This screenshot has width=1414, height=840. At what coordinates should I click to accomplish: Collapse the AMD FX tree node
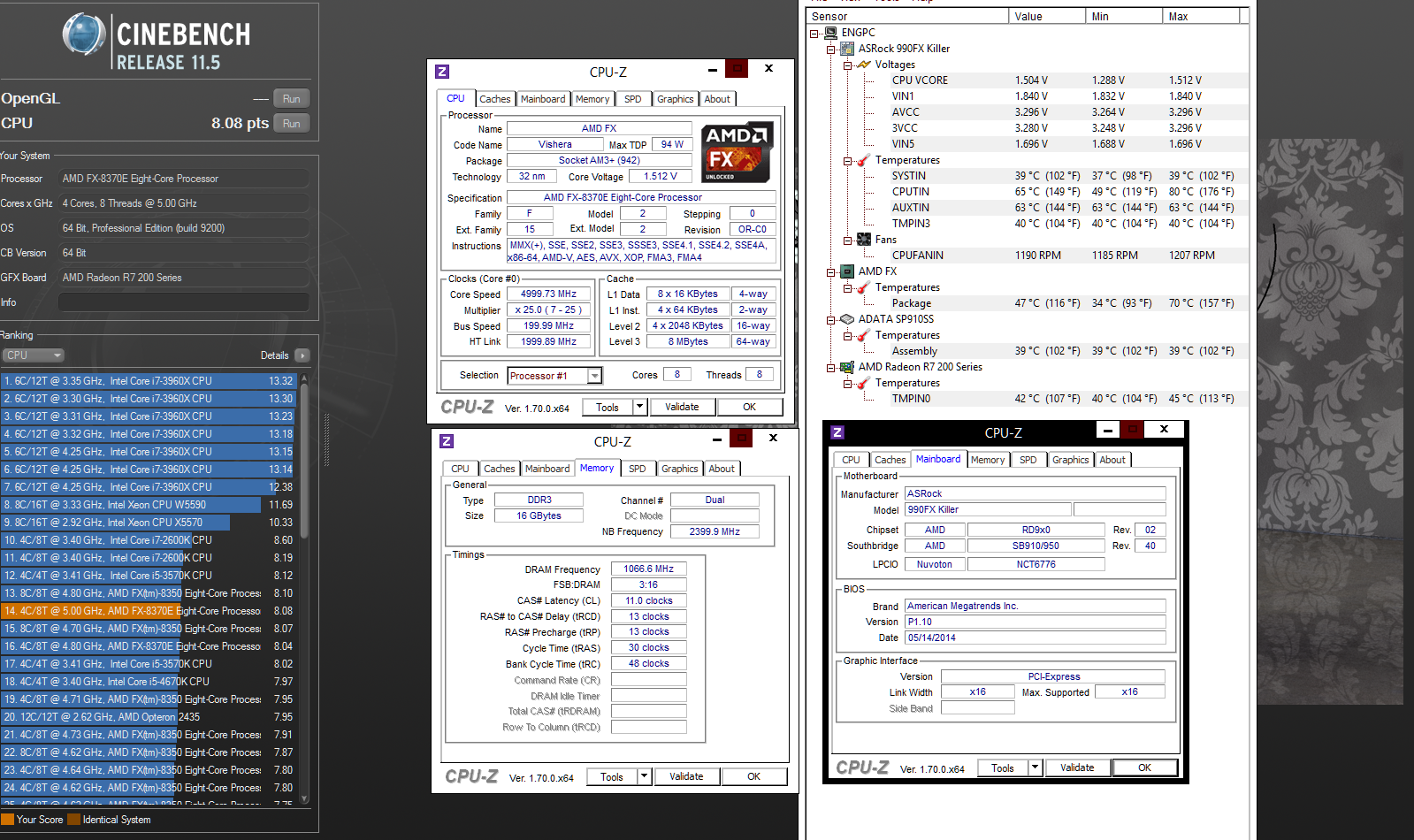[x=831, y=272]
